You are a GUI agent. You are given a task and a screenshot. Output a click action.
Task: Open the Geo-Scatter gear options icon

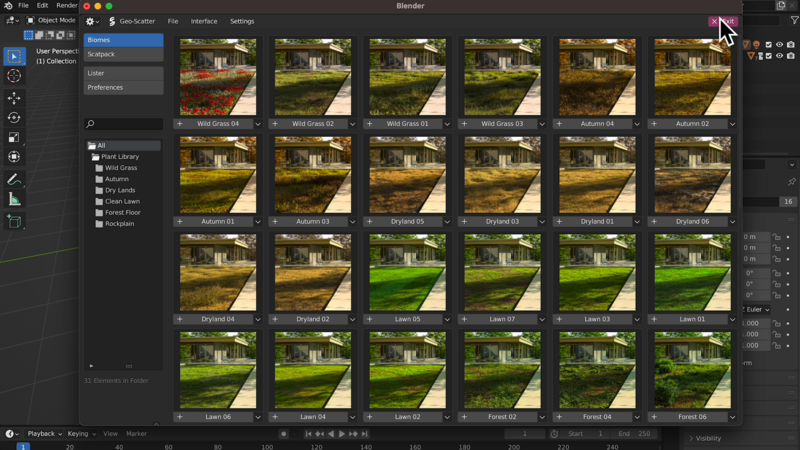92,21
